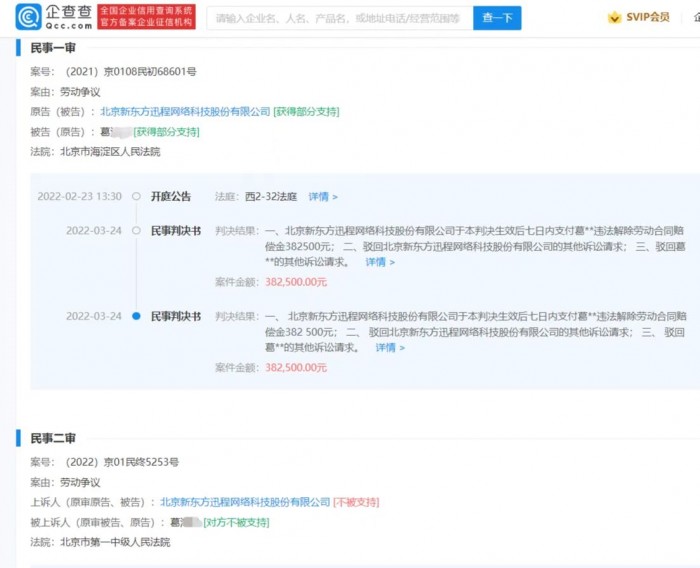Select the 开庭公告 hollow timeline dot
The width and height of the screenshot is (700, 568).
[136, 197]
